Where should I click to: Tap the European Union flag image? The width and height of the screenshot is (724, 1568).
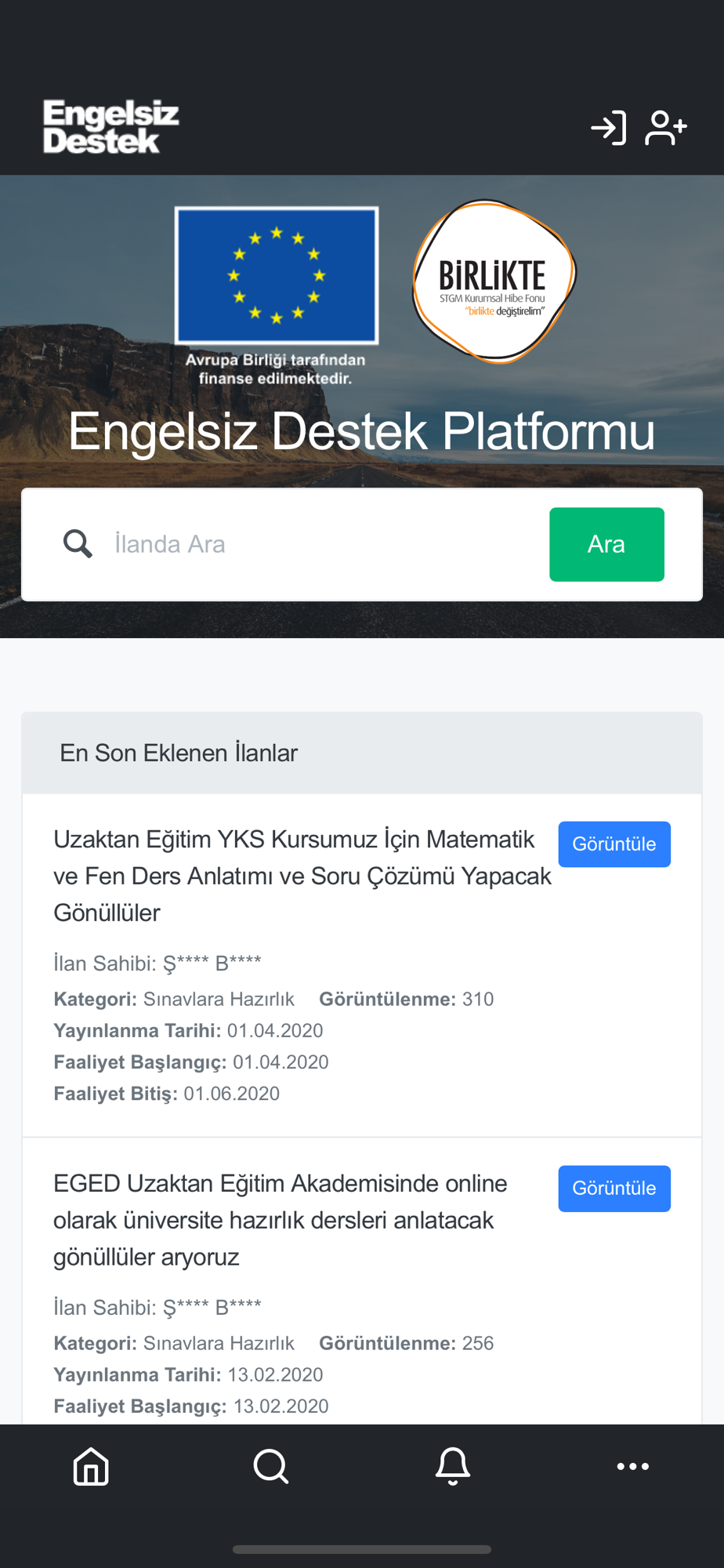[x=277, y=275]
